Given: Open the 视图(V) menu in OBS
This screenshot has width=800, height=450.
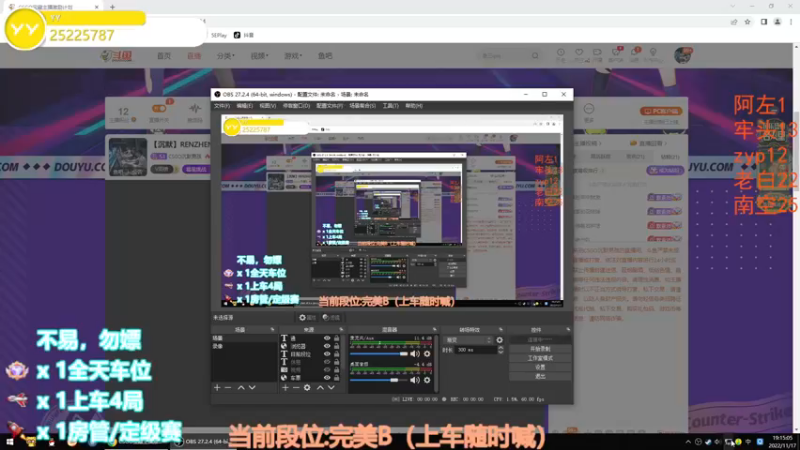Looking at the screenshot, I should (267, 106).
